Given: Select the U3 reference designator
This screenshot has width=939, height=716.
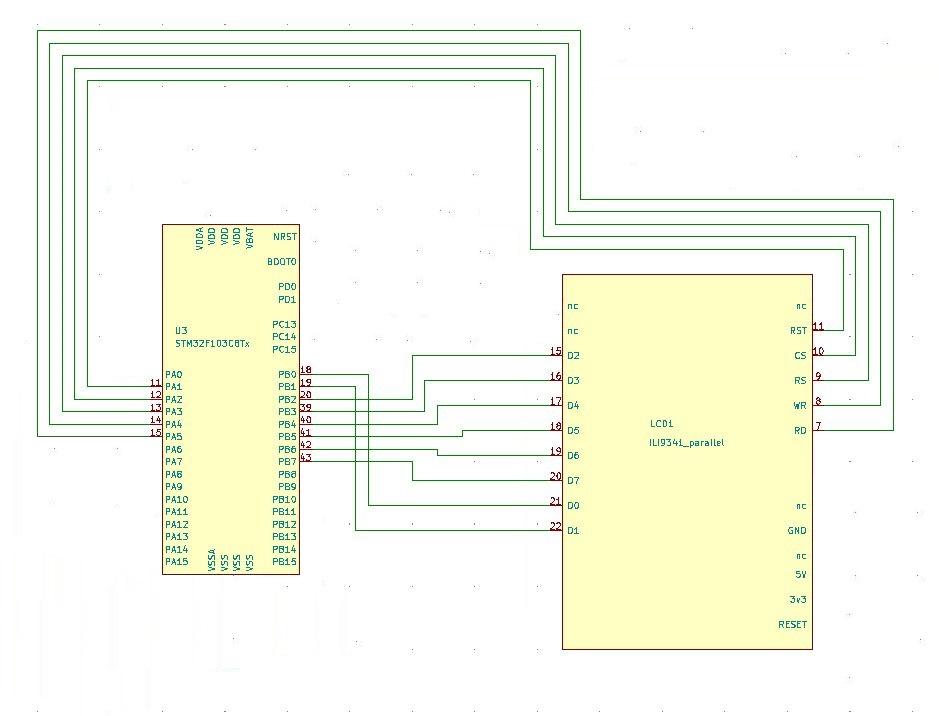Looking at the screenshot, I should (x=181, y=330).
